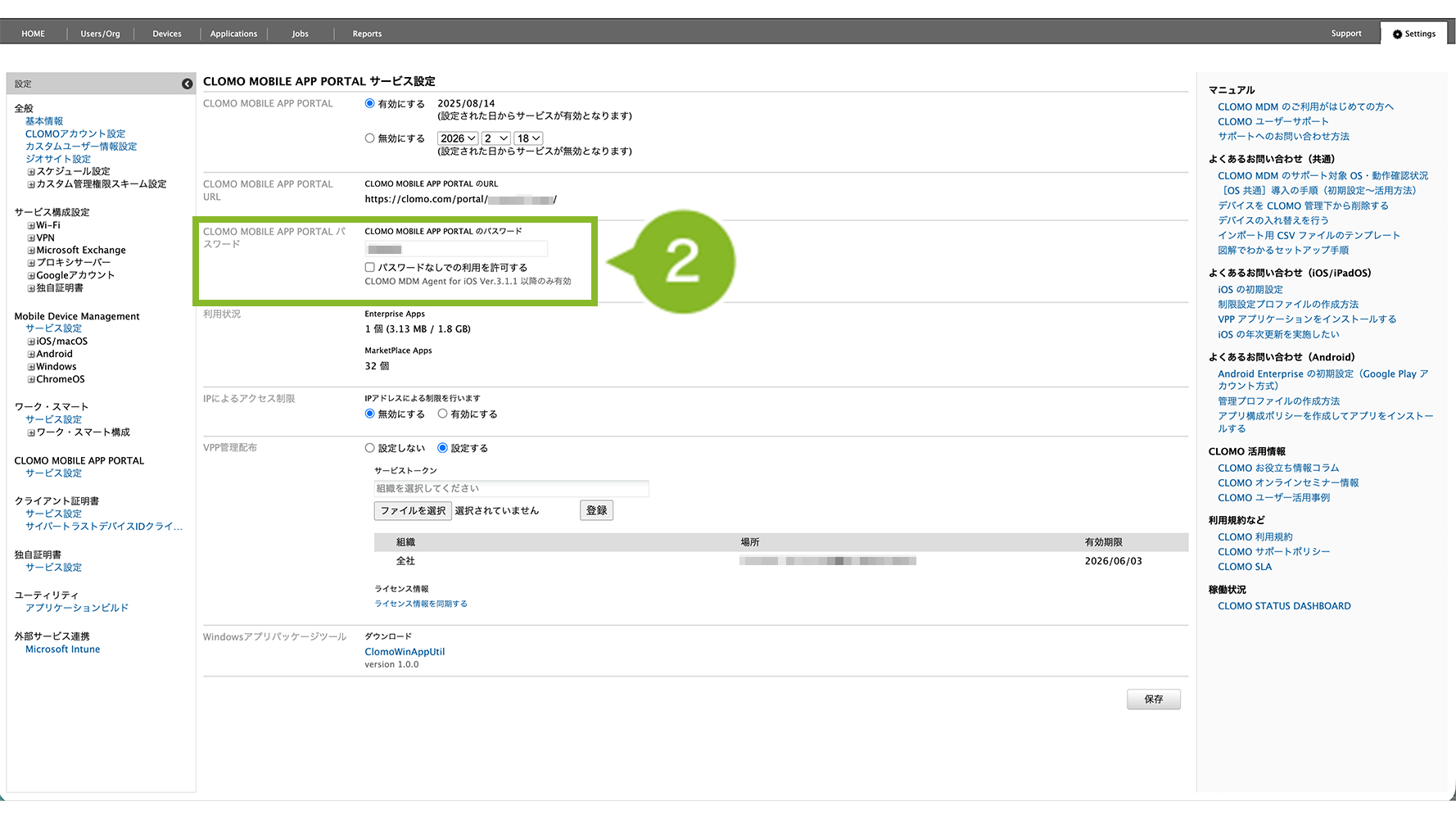
Task: Enable パスワードなしでの利用を許可する checkbox
Action: 370,268
